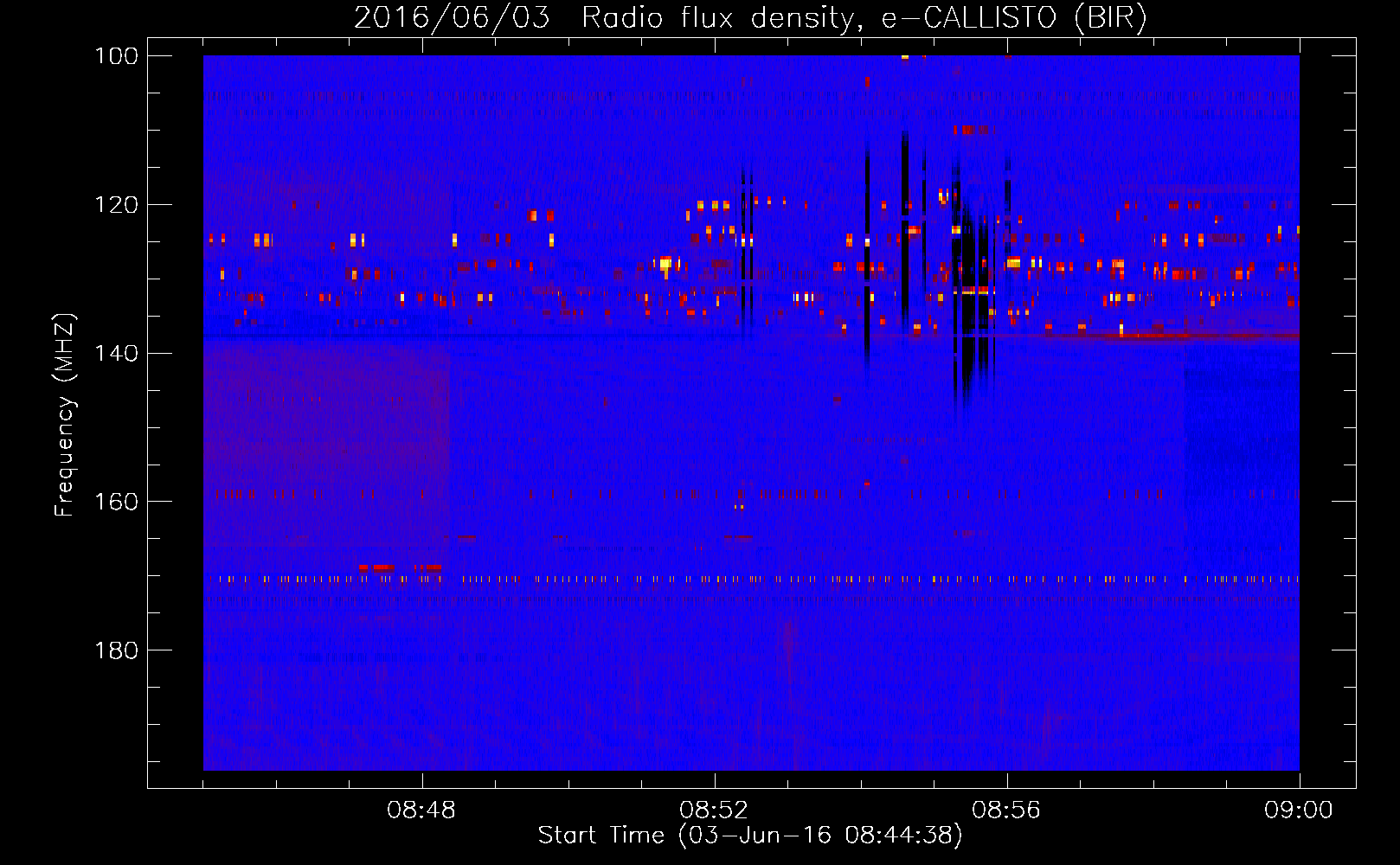Screen dimensions: 1400x865
Task: Click the 120 frequency tick label
Action: [116, 204]
